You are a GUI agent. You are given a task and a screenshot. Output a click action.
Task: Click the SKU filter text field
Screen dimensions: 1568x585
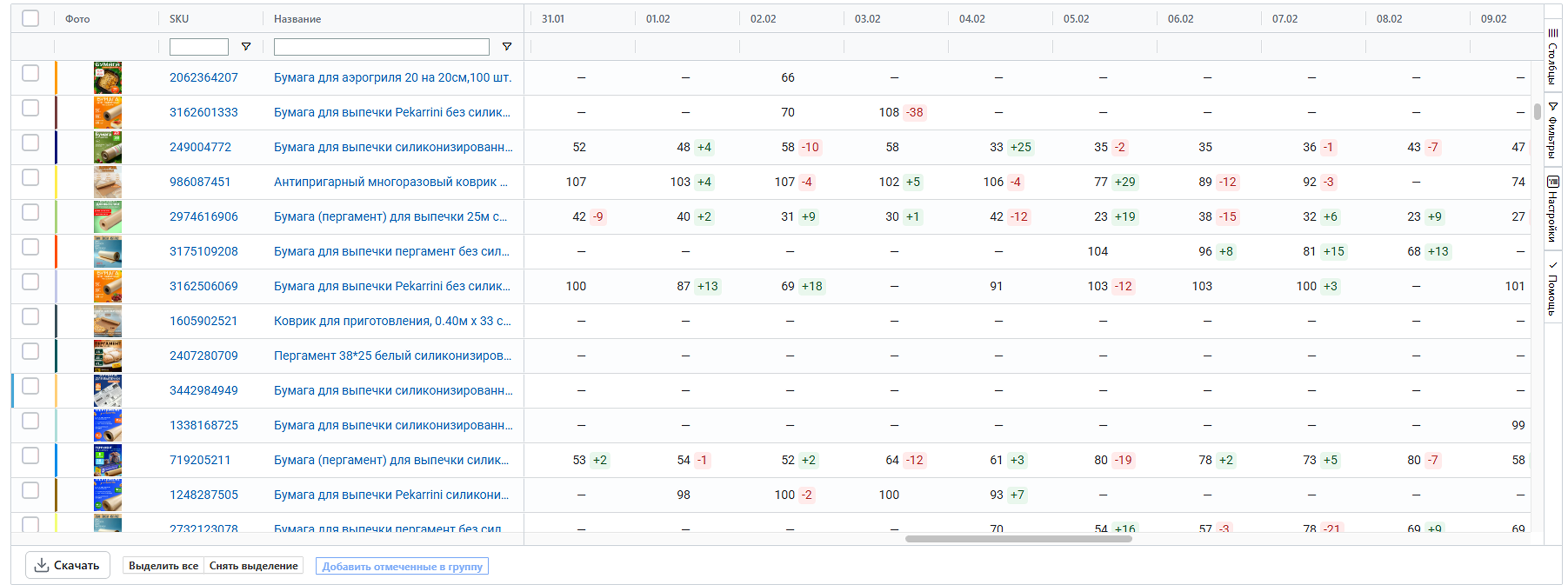coord(199,47)
